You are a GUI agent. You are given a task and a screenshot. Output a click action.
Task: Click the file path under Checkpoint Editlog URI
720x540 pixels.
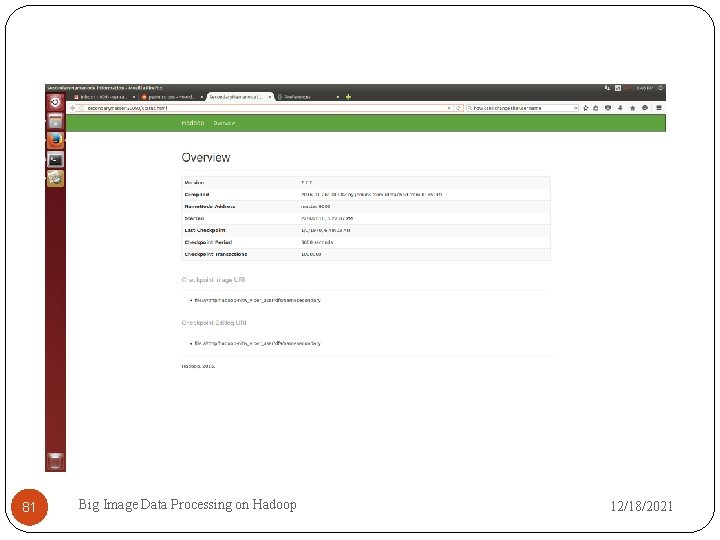click(257, 343)
